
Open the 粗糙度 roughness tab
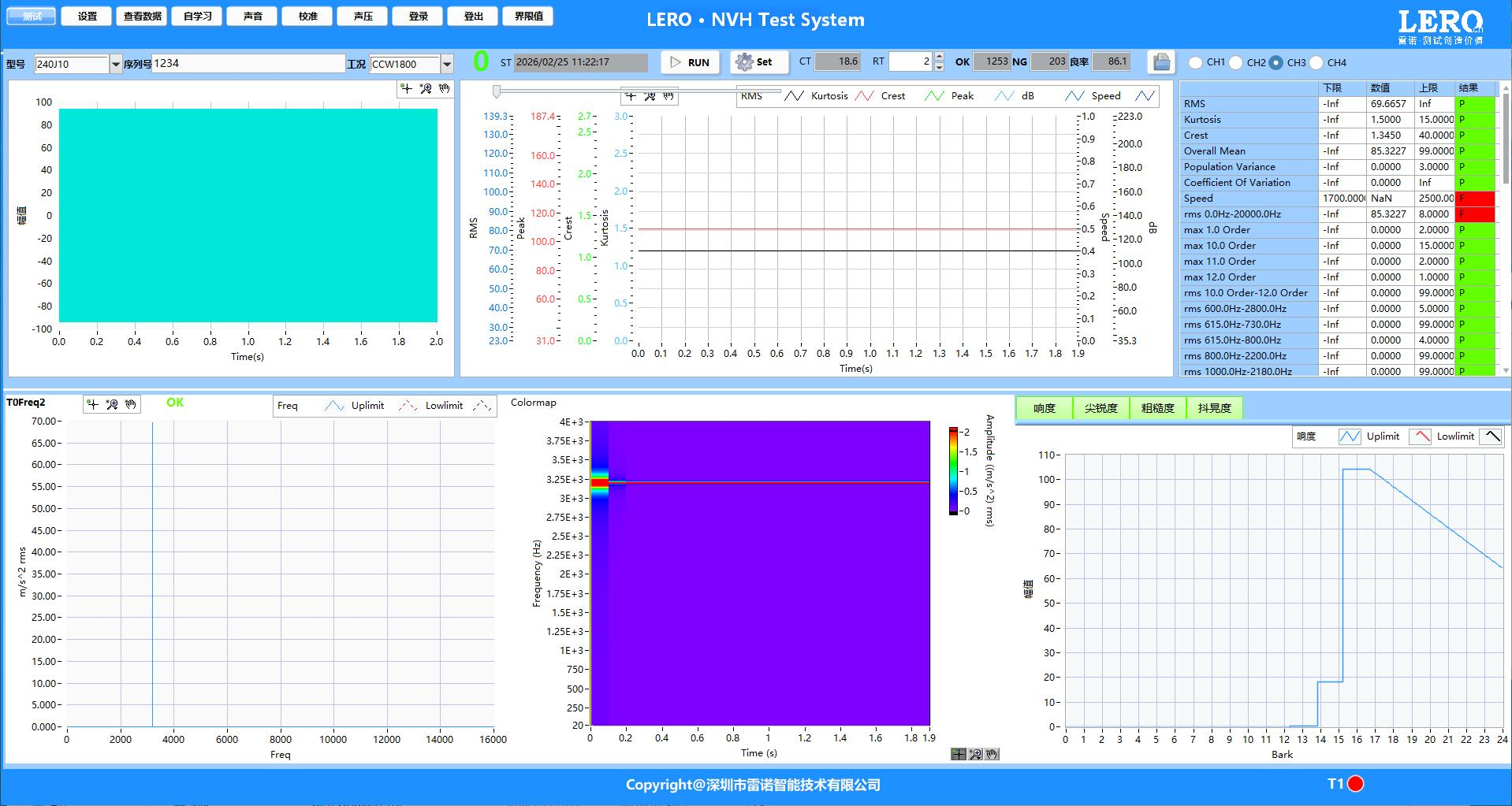tap(1157, 408)
